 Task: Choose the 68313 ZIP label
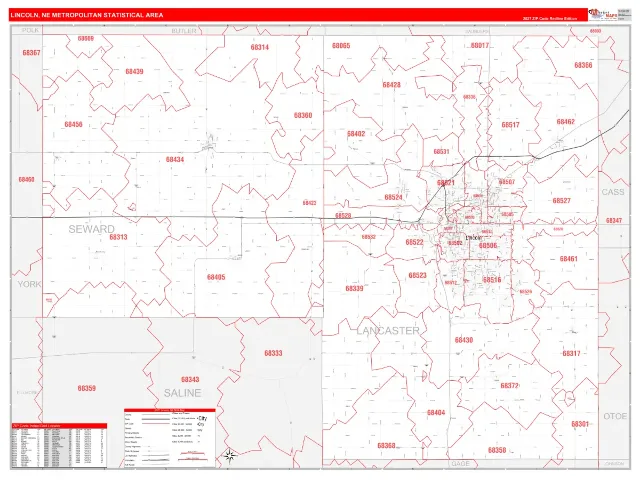(x=118, y=237)
